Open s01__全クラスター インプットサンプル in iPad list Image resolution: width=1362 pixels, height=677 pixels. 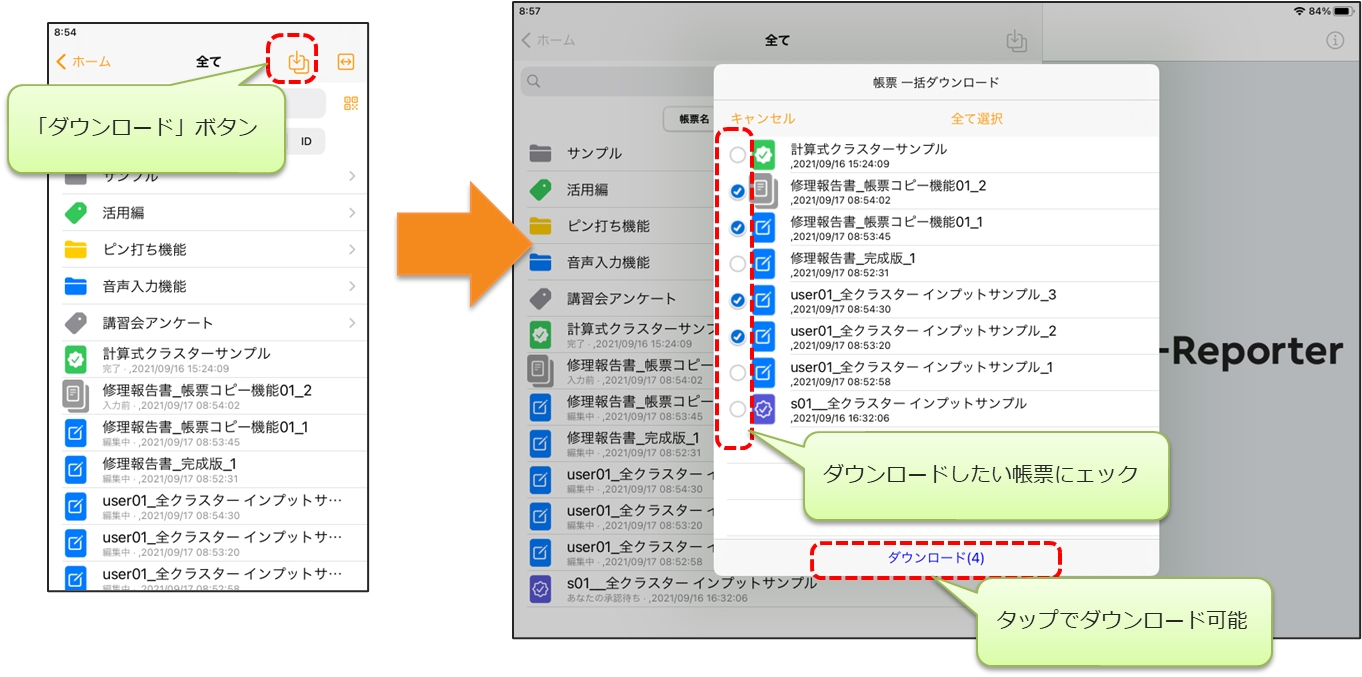pos(690,589)
